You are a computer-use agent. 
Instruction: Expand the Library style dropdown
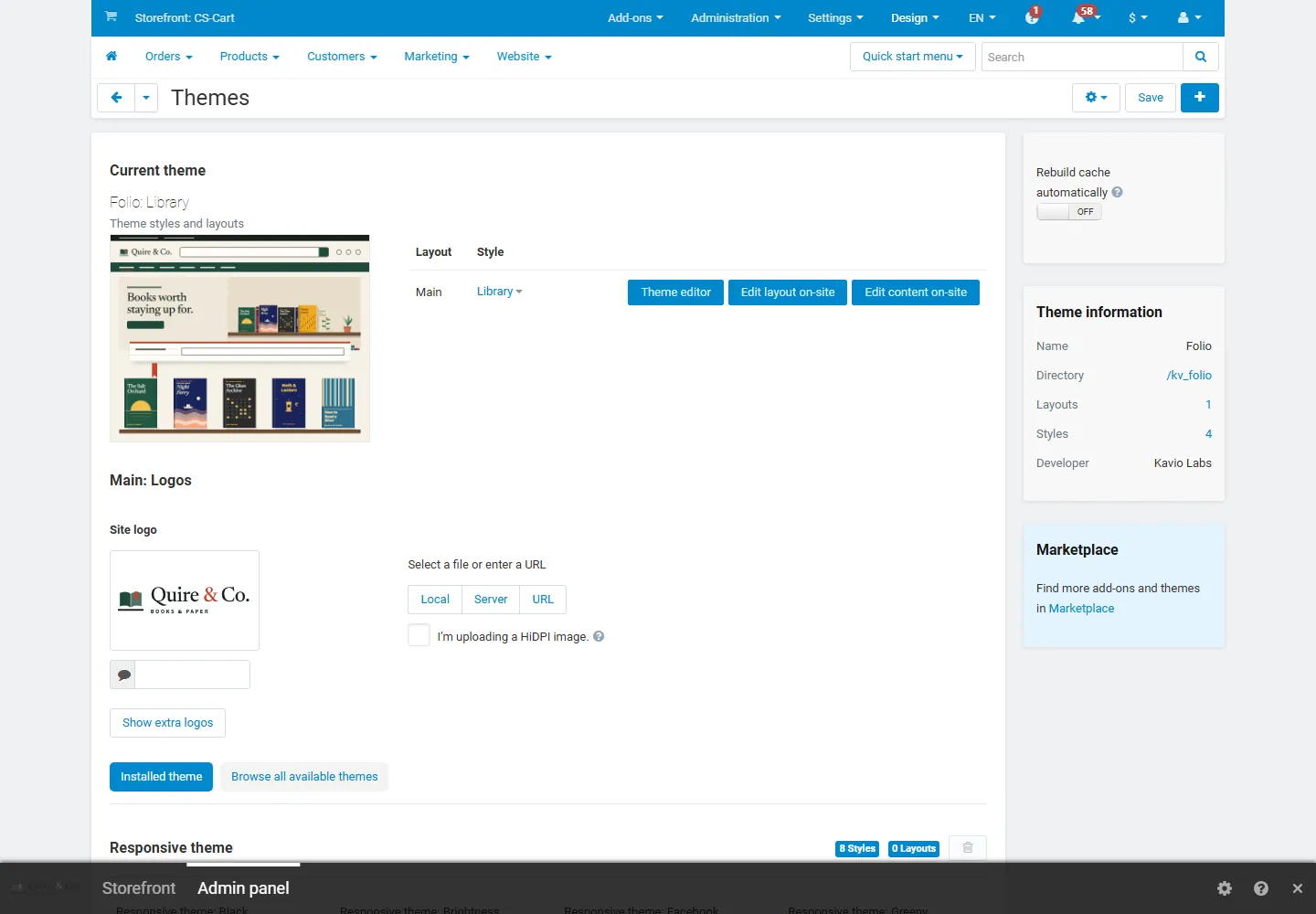click(500, 292)
